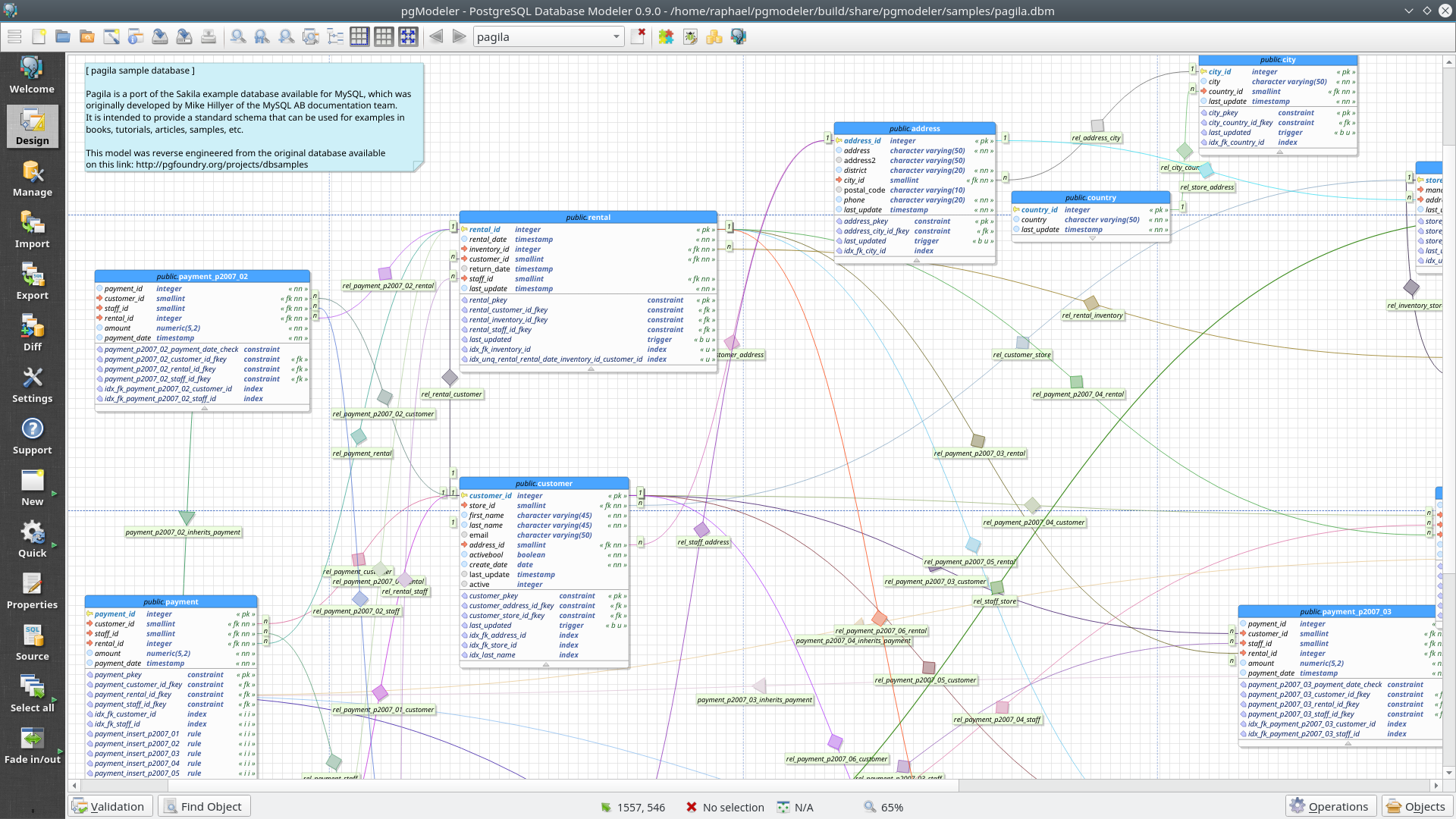Open the Welcome view in sidebar
The image size is (1456, 819).
(x=32, y=75)
